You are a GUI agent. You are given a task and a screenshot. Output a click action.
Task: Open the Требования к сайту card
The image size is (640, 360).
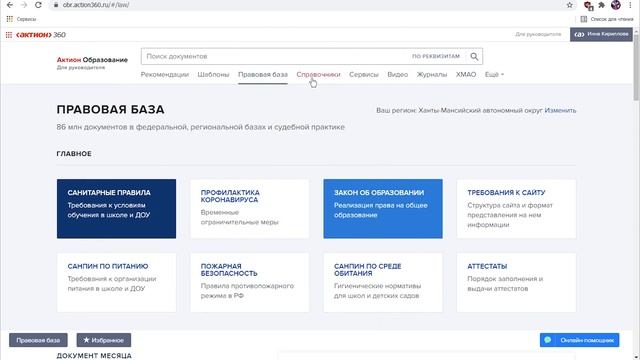click(x=516, y=209)
